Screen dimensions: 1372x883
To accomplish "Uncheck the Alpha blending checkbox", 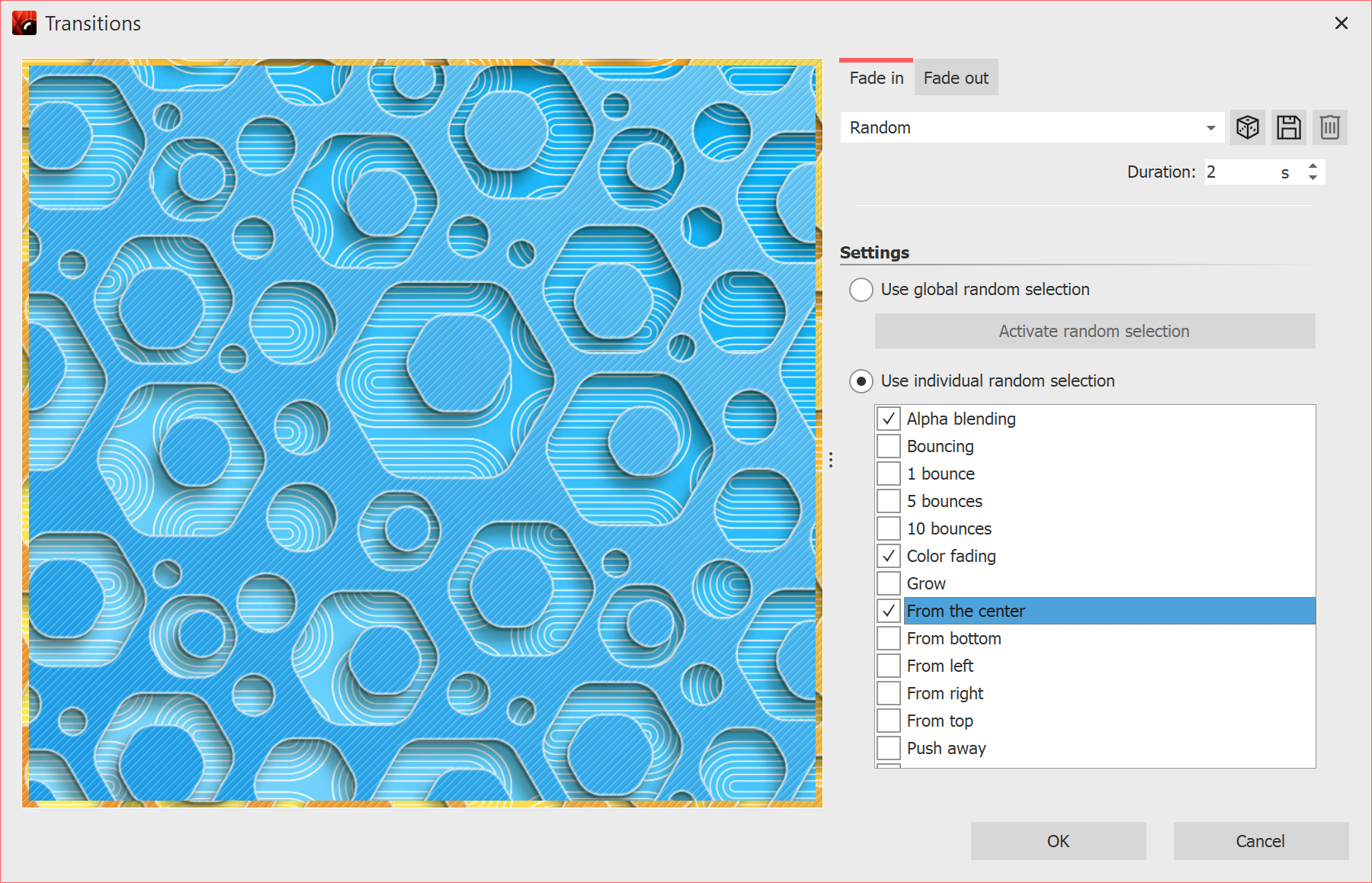I will tap(889, 419).
